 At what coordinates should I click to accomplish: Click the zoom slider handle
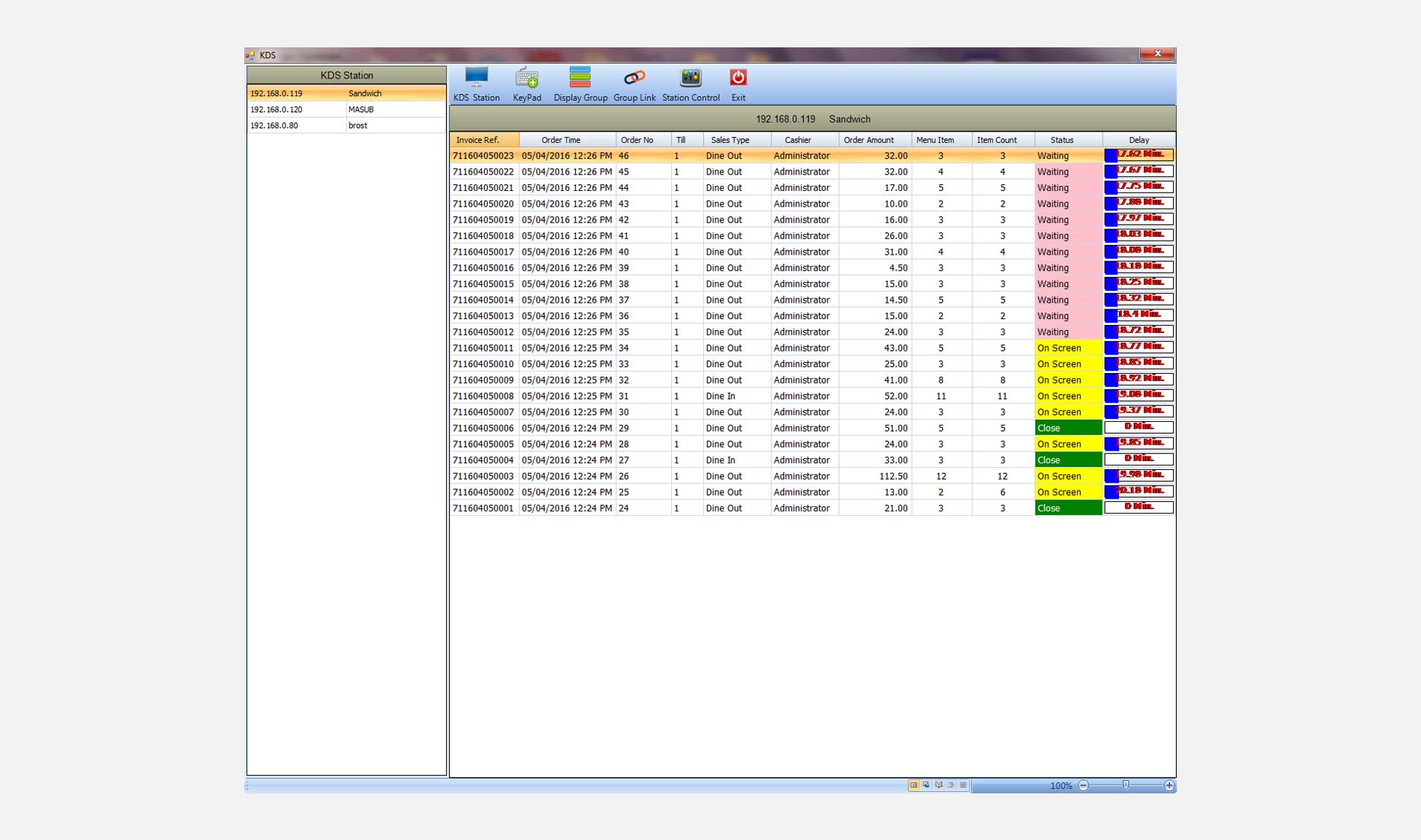[1126, 784]
